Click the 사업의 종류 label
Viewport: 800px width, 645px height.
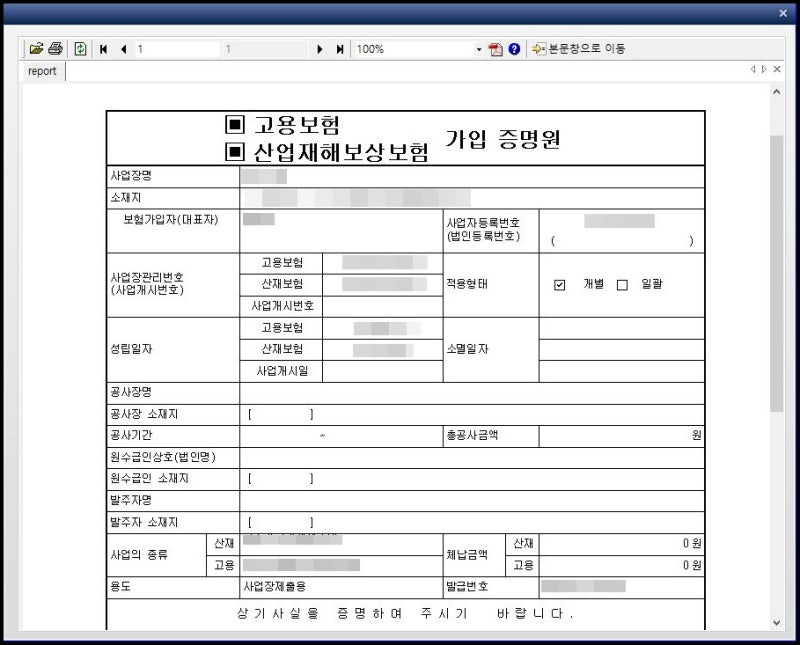click(x=139, y=554)
